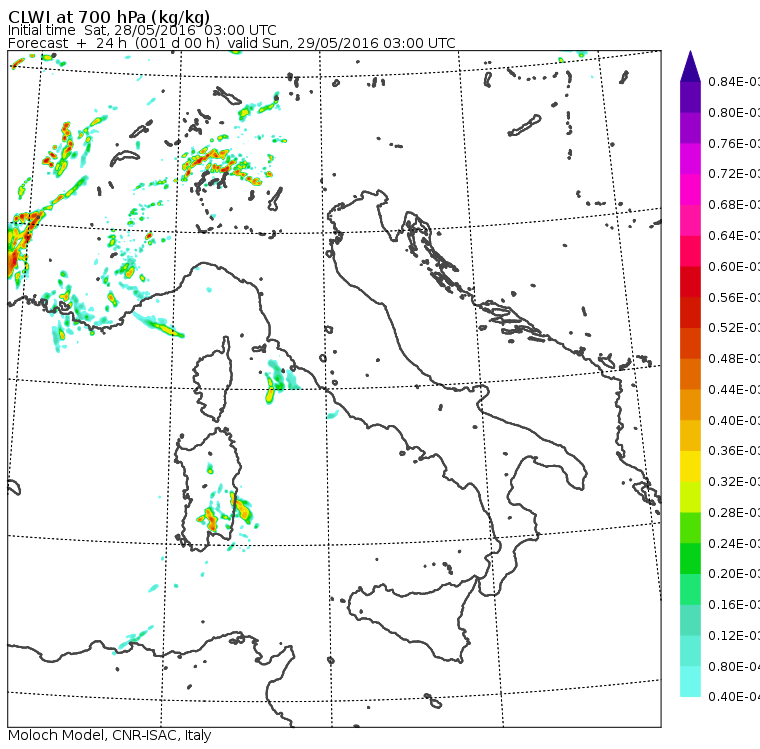
Task: Click the colorbar label 0.40E-04
Action: tap(734, 697)
